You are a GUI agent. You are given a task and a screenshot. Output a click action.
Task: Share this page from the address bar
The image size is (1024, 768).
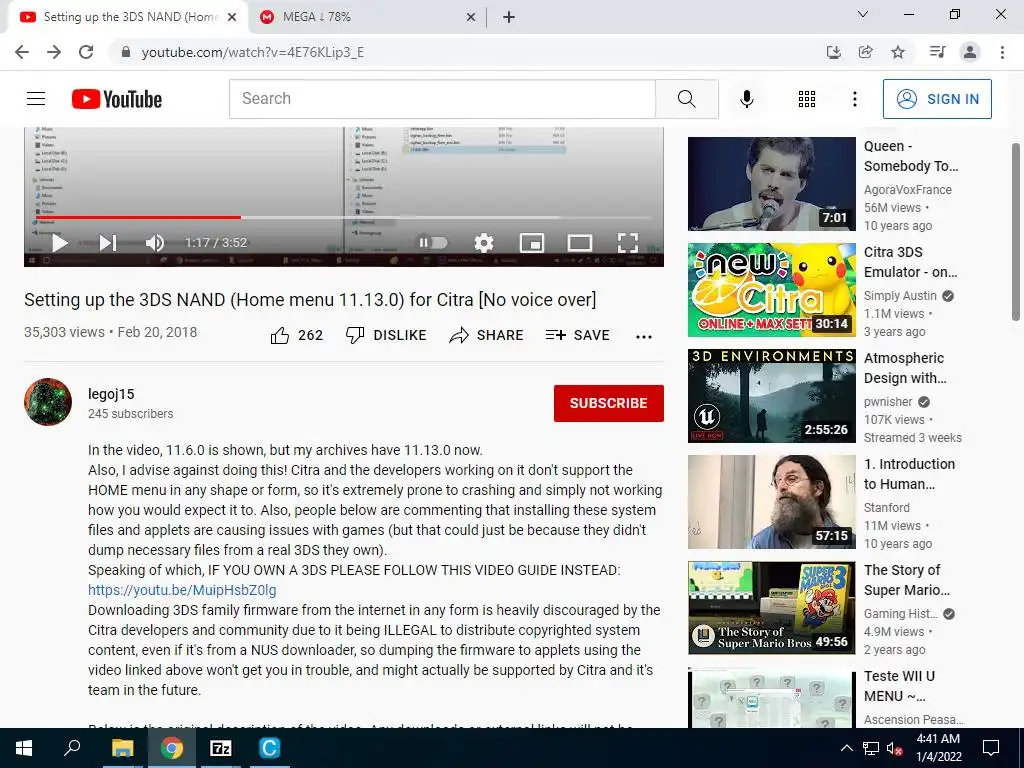[x=865, y=52]
